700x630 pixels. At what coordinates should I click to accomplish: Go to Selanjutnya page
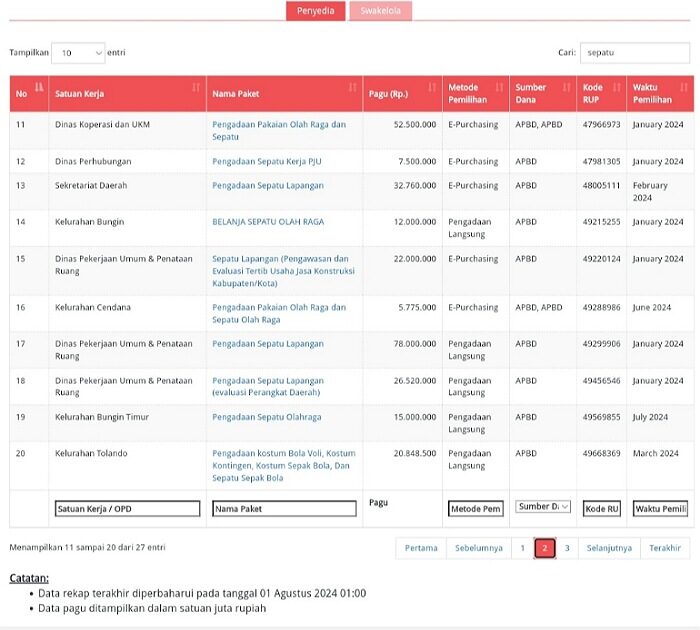(609, 548)
